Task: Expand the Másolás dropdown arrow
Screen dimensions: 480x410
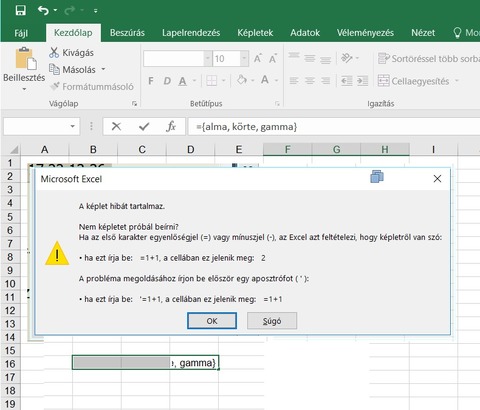Action: coord(103,69)
